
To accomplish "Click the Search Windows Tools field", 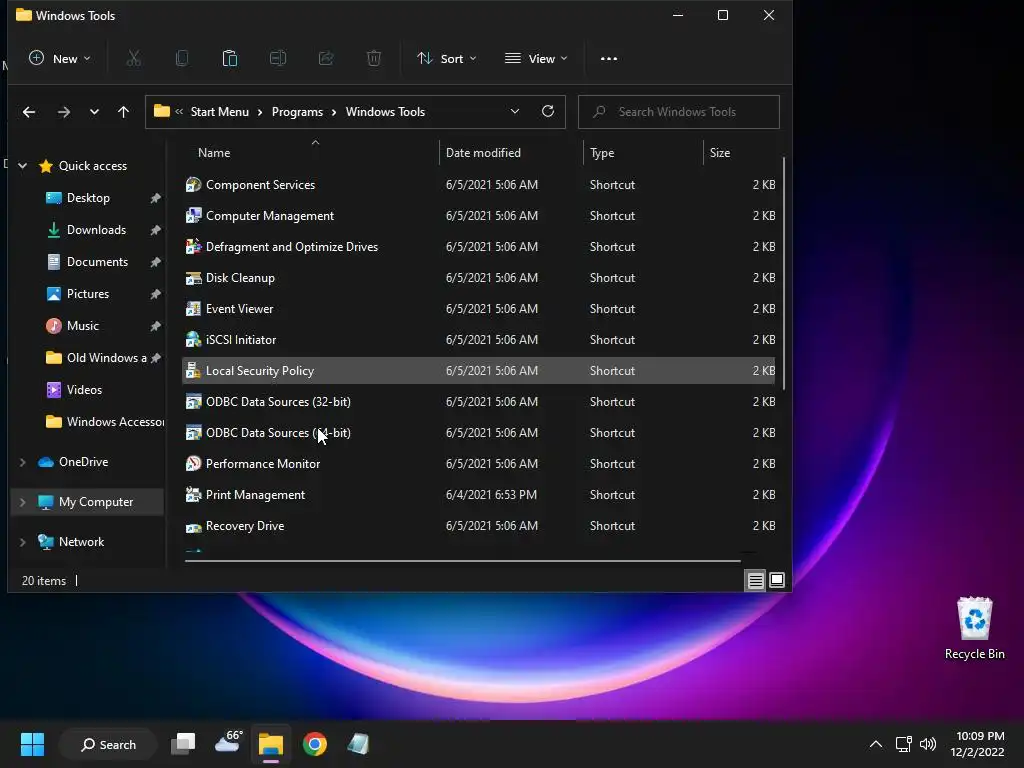I will (679, 112).
